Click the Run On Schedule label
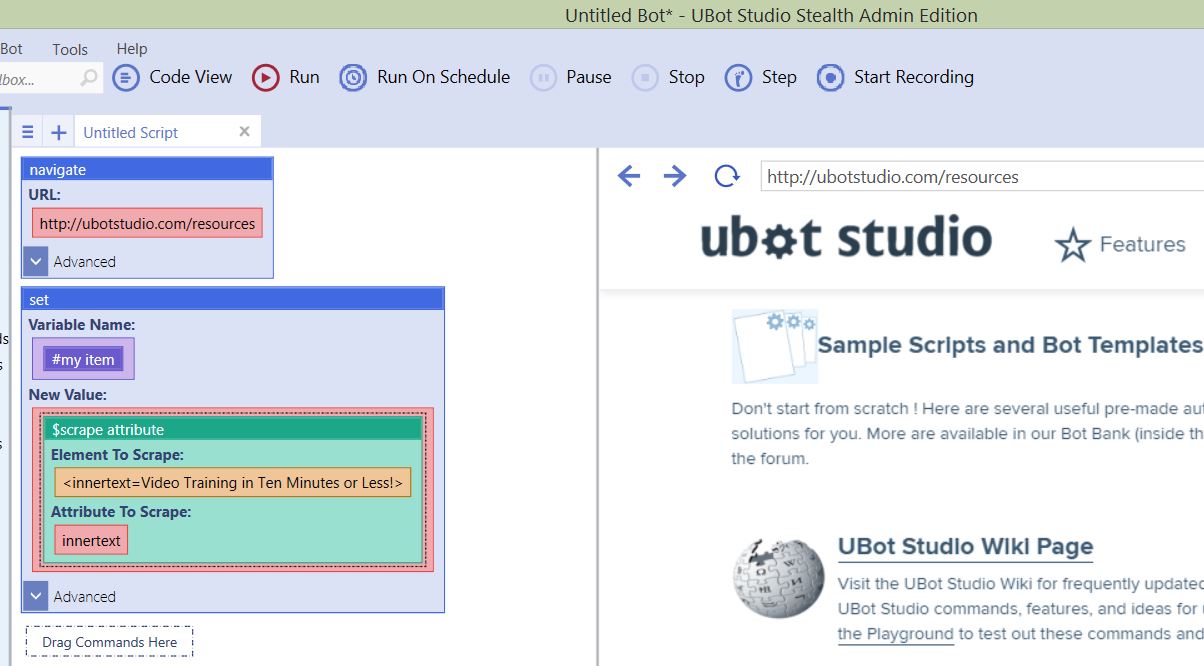The image size is (1204, 666). [x=444, y=77]
